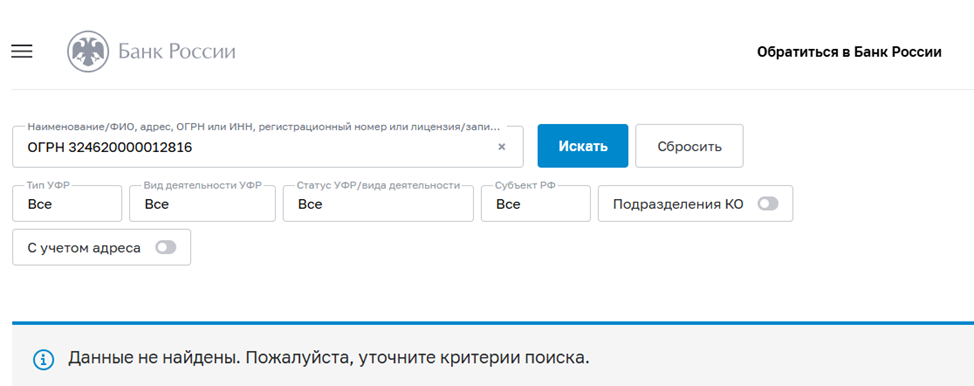Screen dimensions: 974x386
Task: Click the Искать search button
Action: tap(583, 146)
